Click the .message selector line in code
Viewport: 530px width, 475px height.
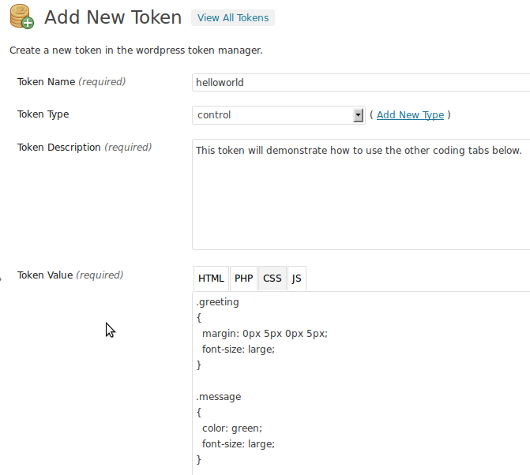[218, 397]
